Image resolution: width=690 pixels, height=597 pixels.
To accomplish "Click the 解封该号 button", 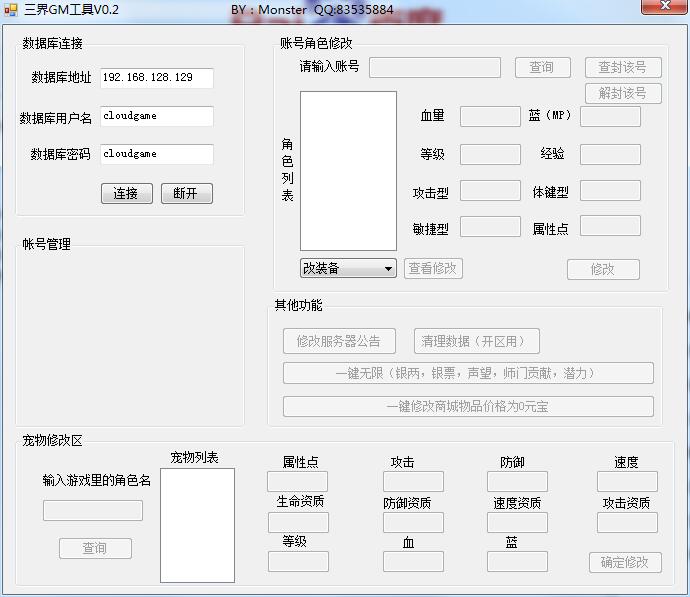I will (x=622, y=93).
